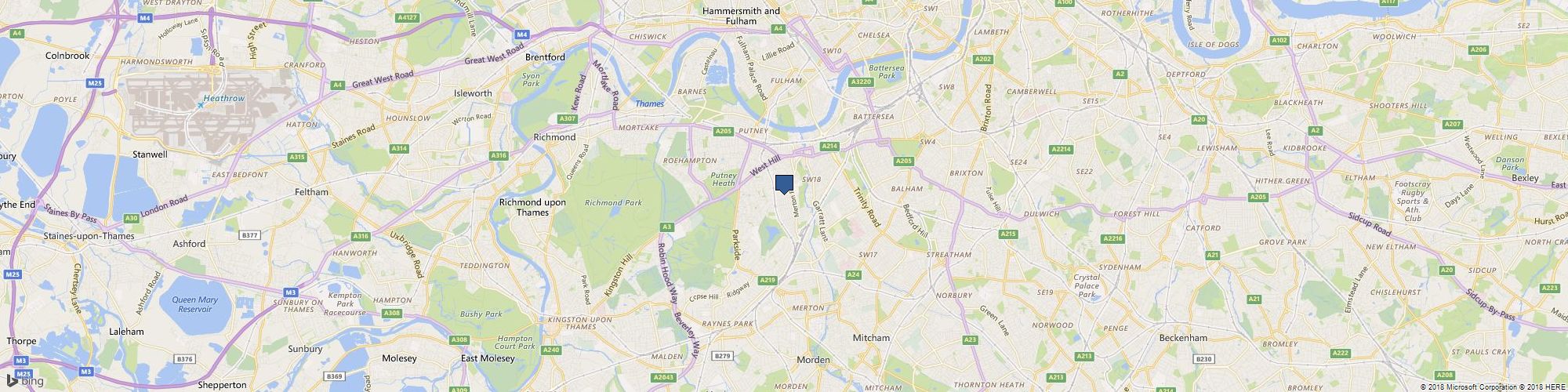
Task: Click the A219 road shield near Merton
Action: tap(768, 281)
